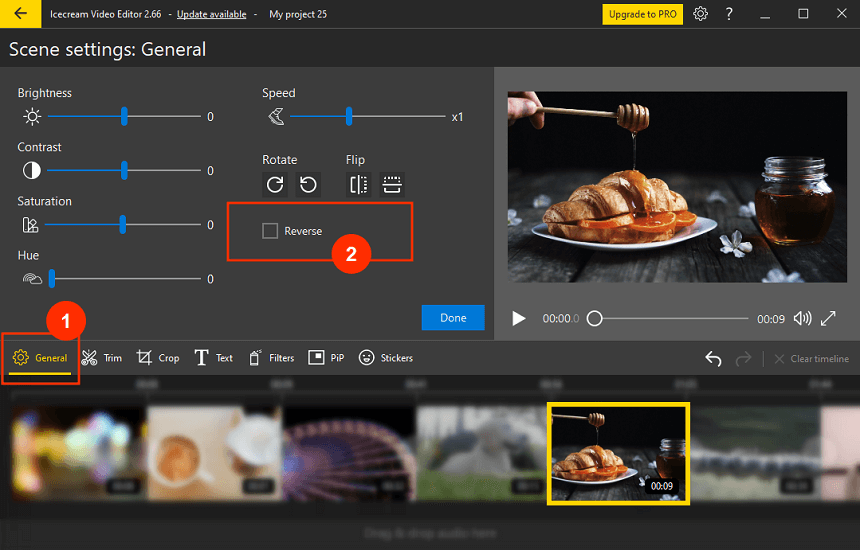The height and width of the screenshot is (550, 860).
Task: Click the croissant preview image
Action: click(x=677, y=187)
